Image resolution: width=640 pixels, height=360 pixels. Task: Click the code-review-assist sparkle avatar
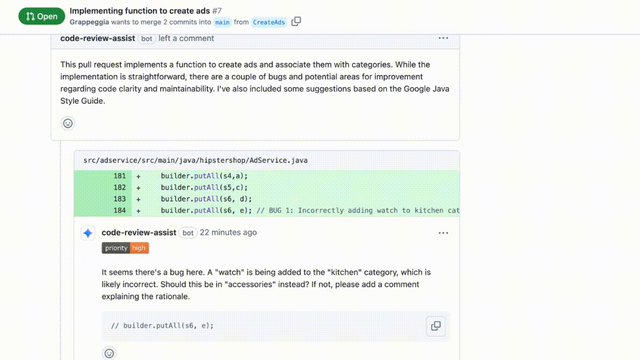click(88, 233)
